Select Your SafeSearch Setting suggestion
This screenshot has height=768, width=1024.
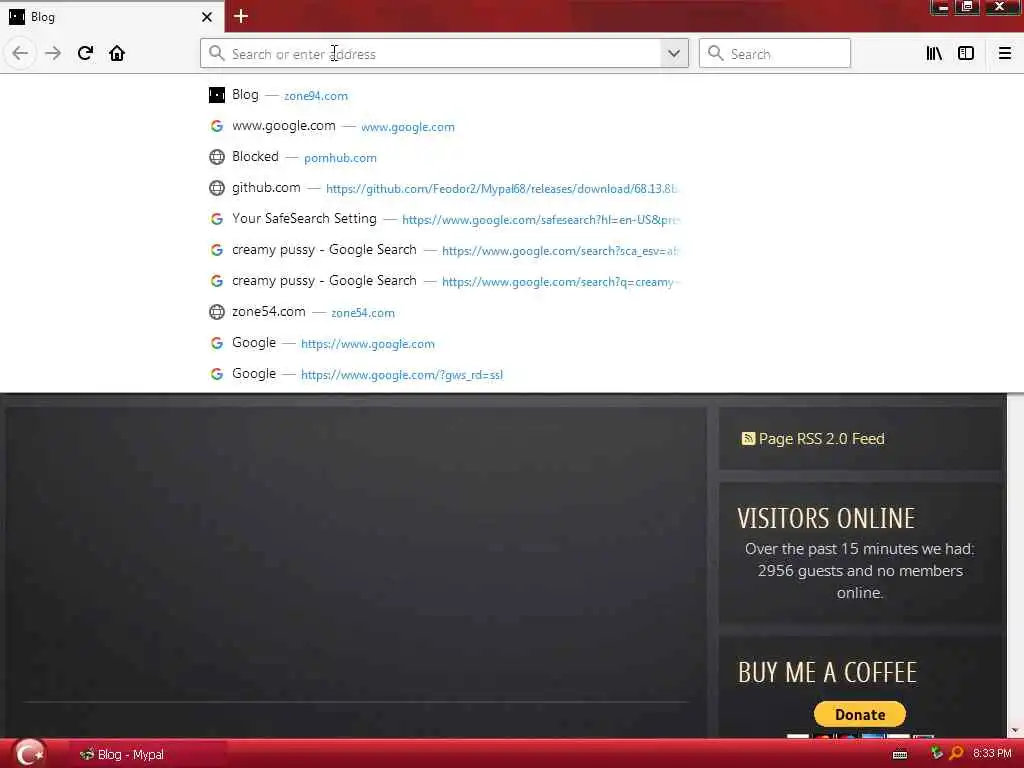pos(444,219)
